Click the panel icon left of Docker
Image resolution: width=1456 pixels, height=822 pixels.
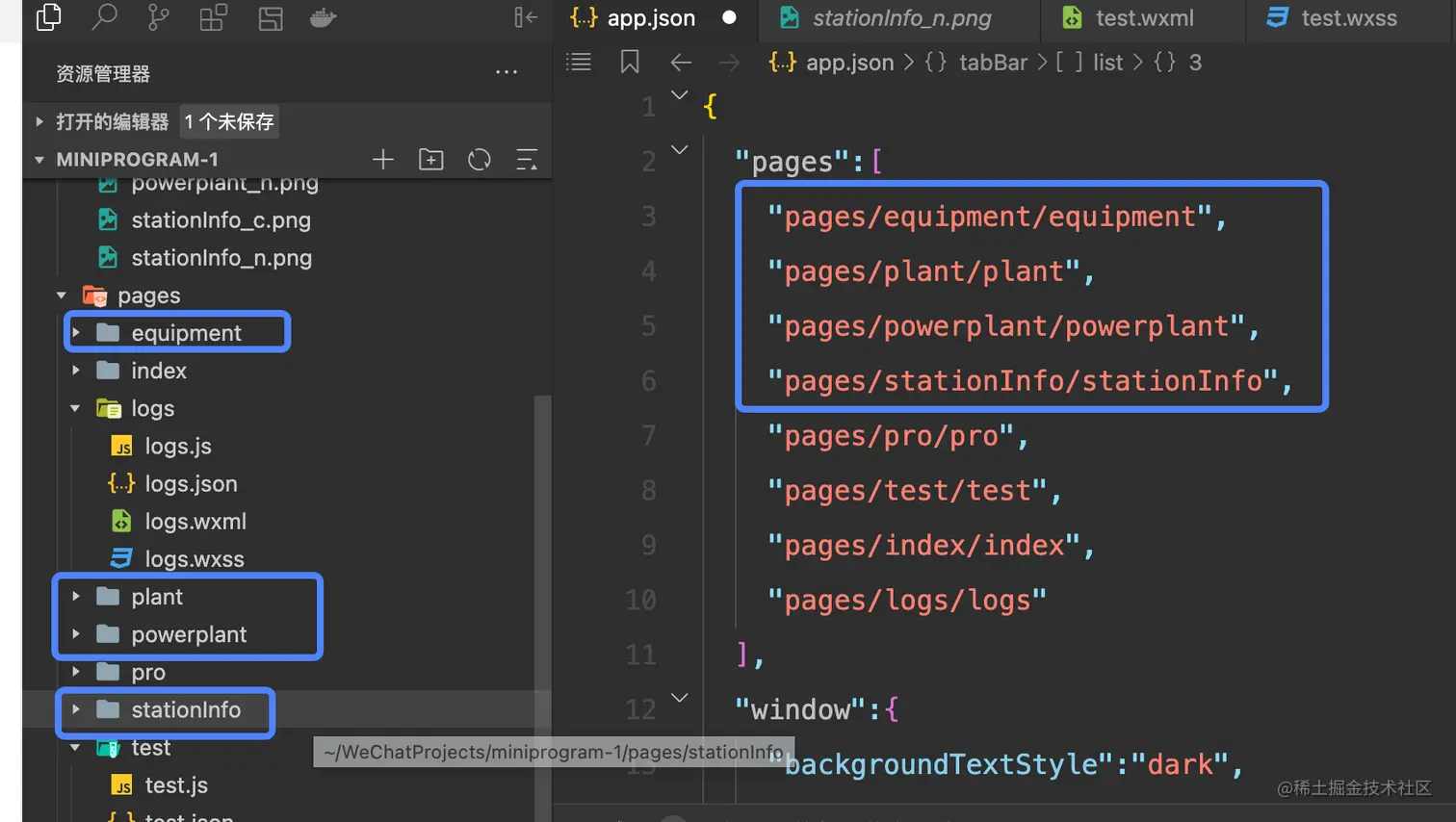(x=271, y=17)
